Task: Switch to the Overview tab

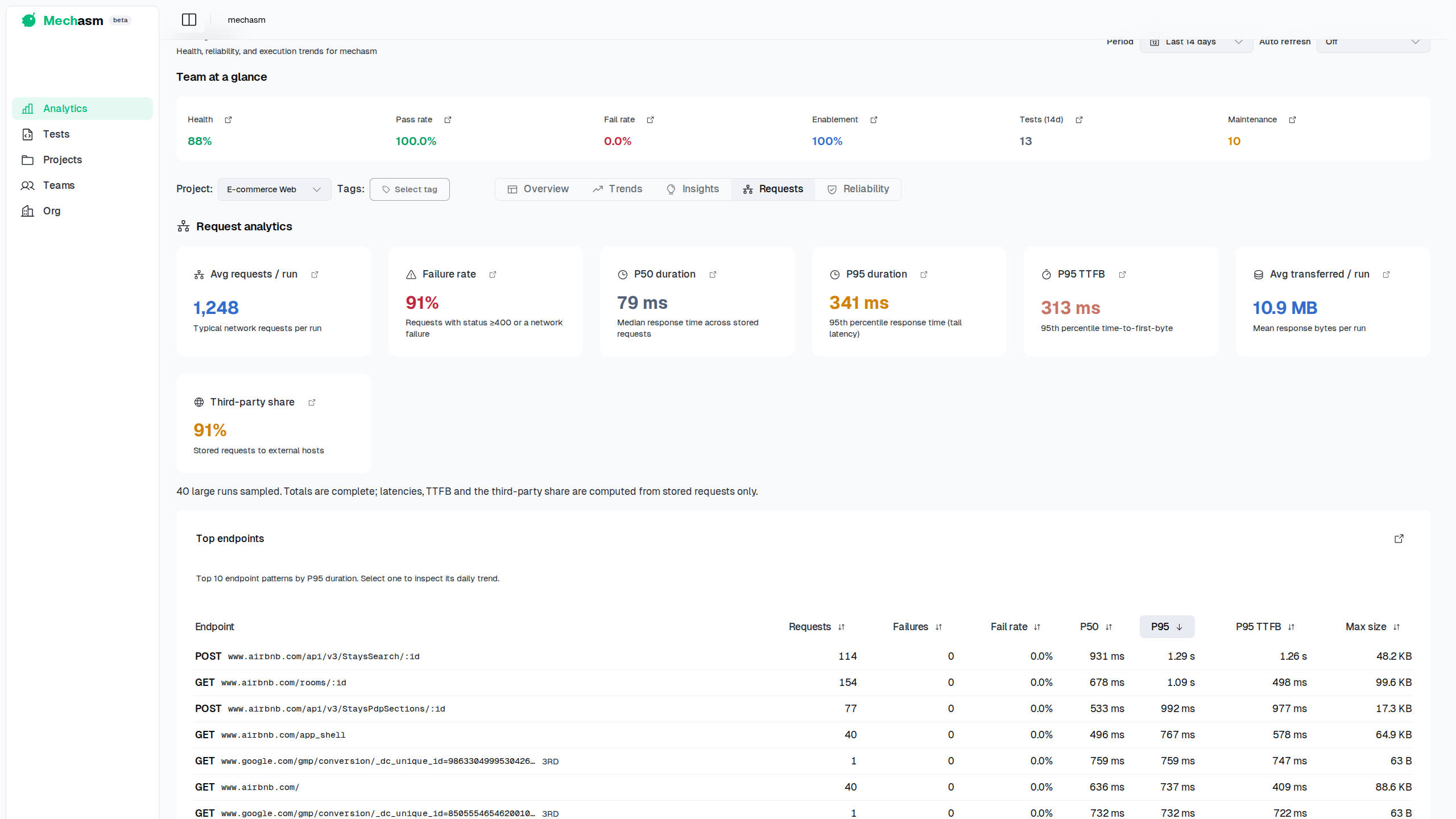Action: (x=538, y=189)
